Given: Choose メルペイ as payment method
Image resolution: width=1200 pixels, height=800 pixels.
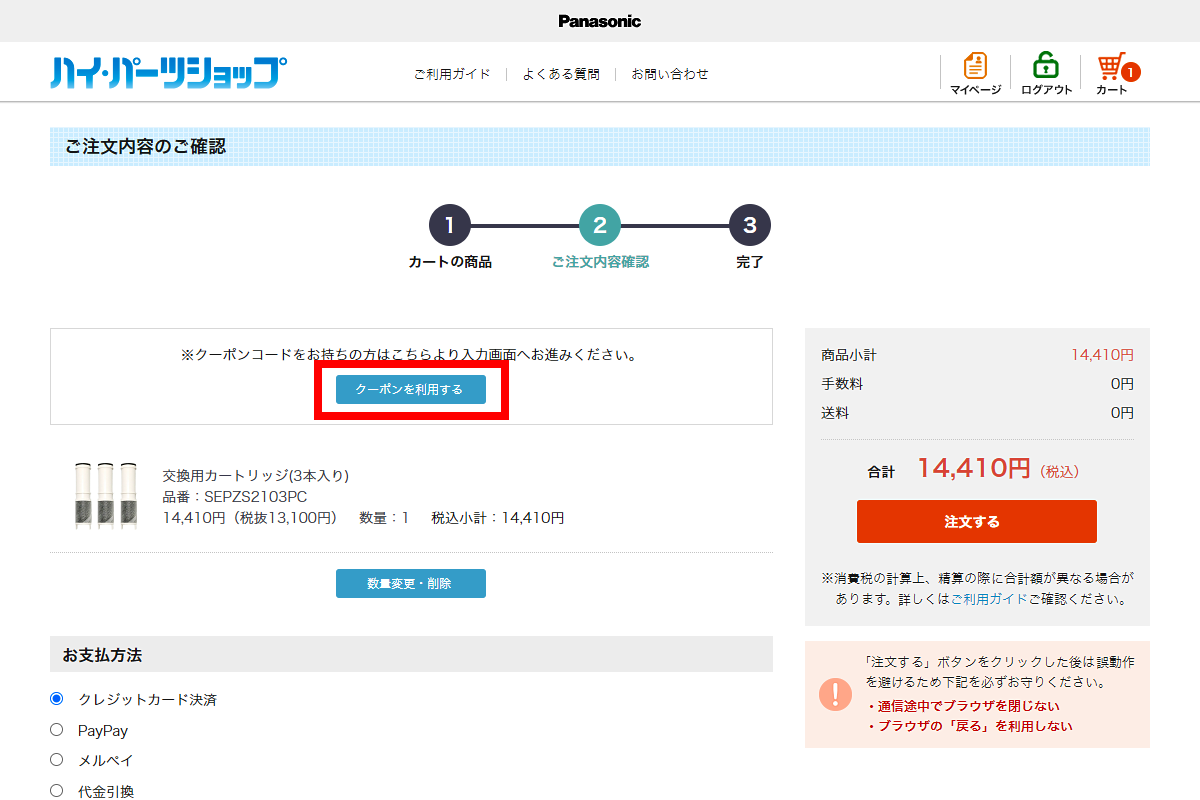Looking at the screenshot, I should coord(57,760).
